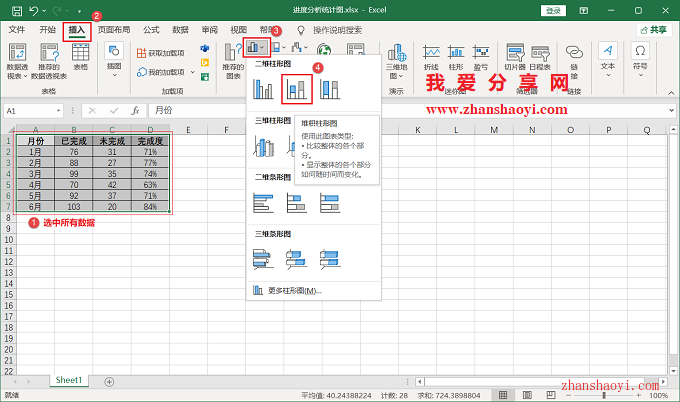Add a new sheet with plus button

pos(109,382)
